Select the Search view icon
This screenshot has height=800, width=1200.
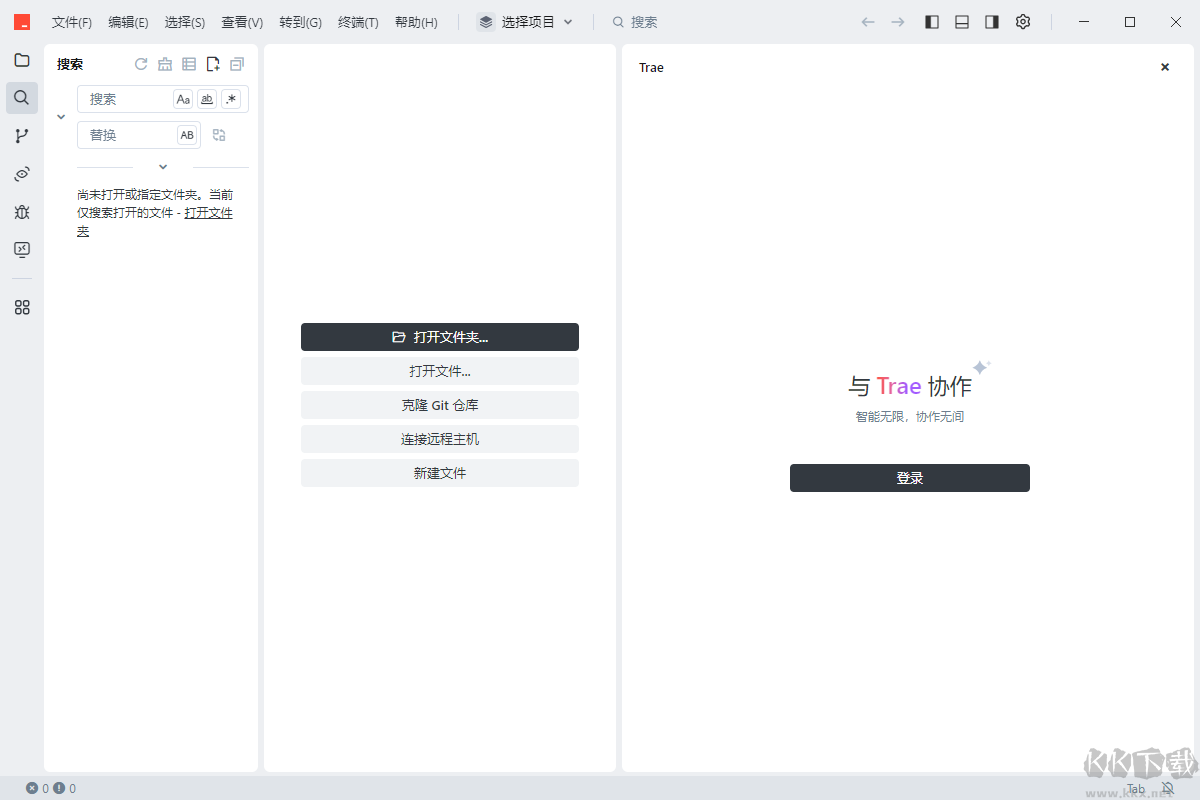click(21, 98)
